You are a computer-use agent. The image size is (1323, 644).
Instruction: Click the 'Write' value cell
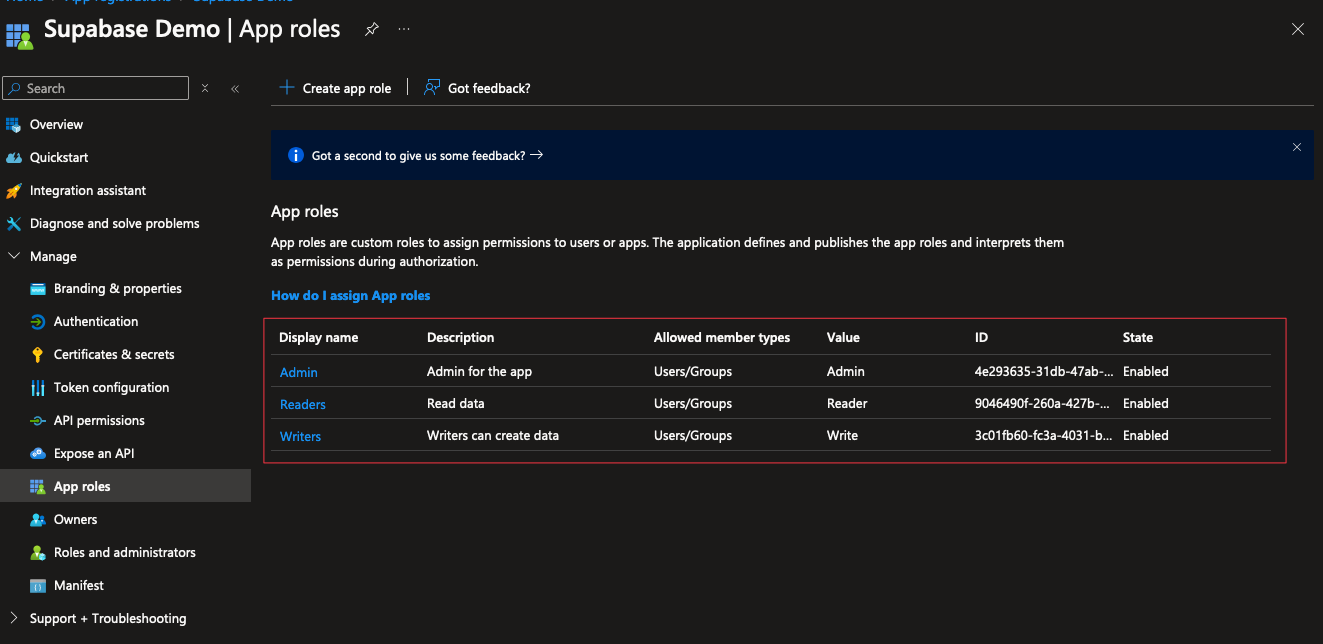tap(842, 436)
